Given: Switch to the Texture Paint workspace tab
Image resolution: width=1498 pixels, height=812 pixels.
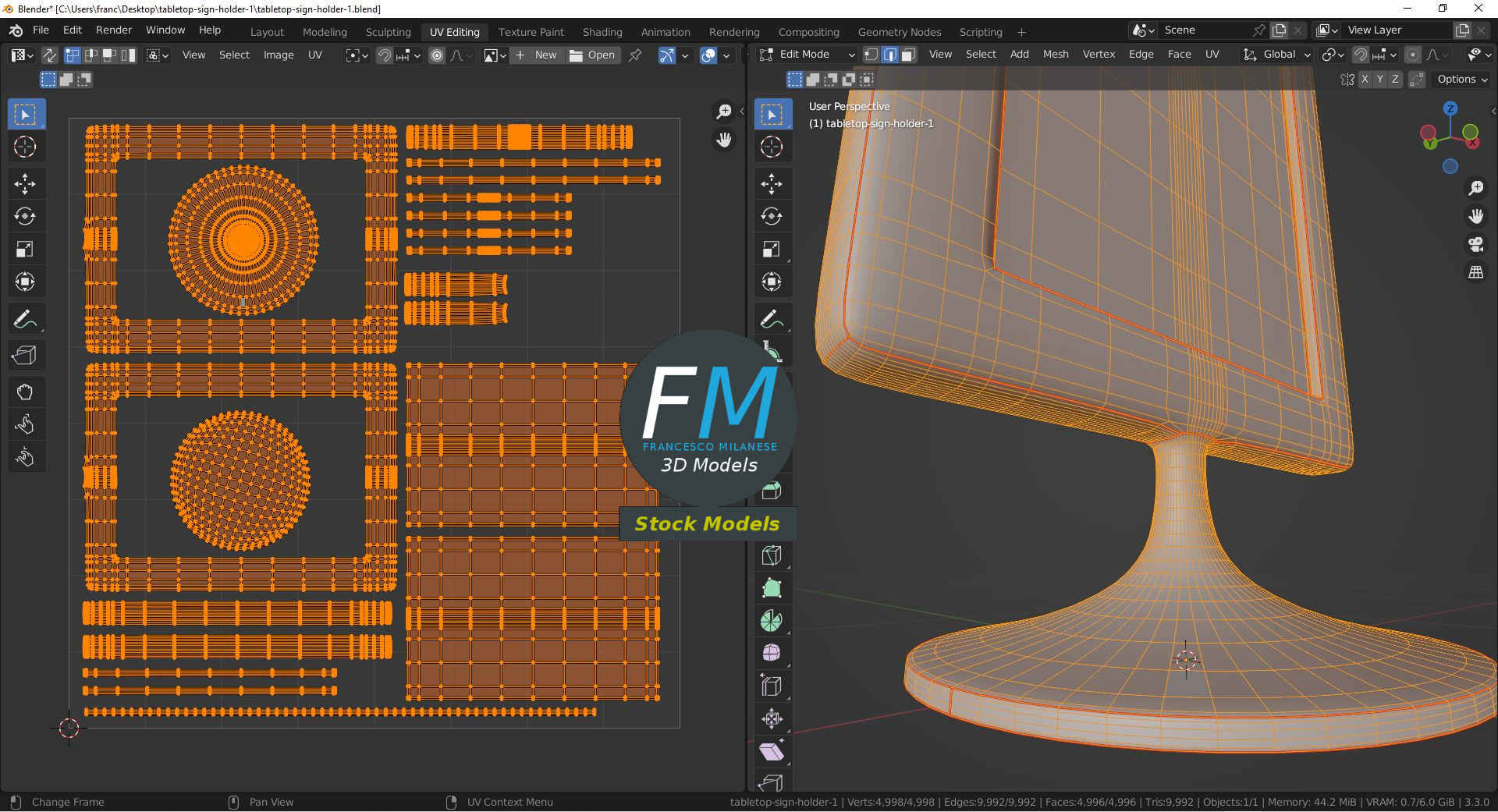Looking at the screenshot, I should coord(531,32).
